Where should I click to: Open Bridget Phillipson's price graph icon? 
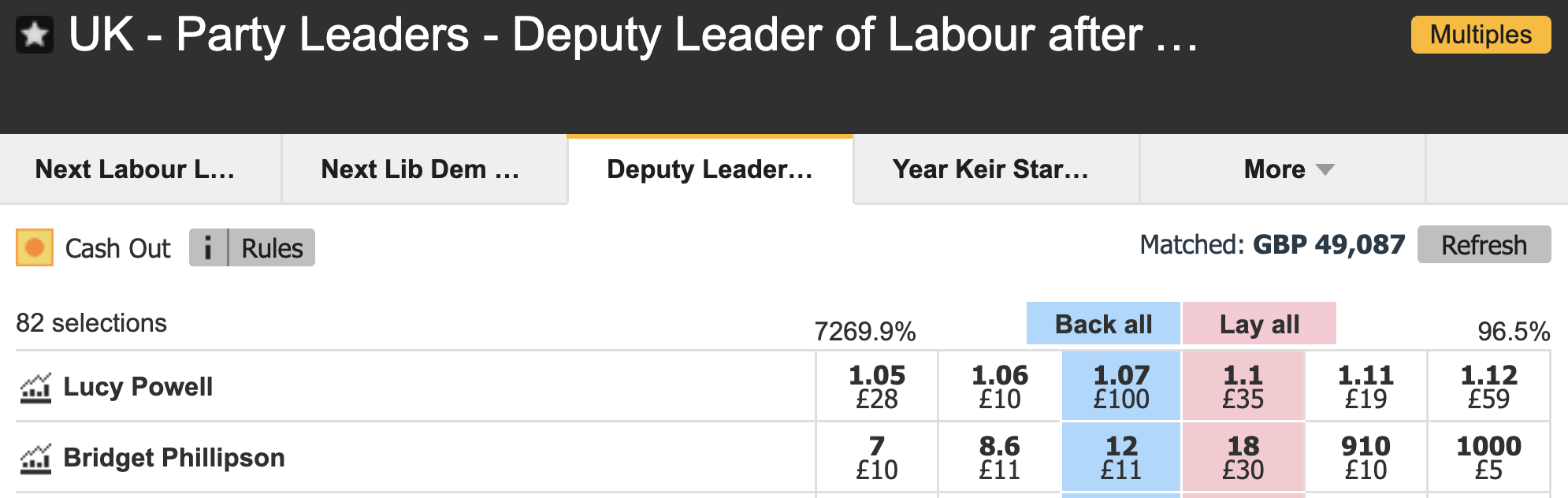pyautogui.click(x=35, y=459)
